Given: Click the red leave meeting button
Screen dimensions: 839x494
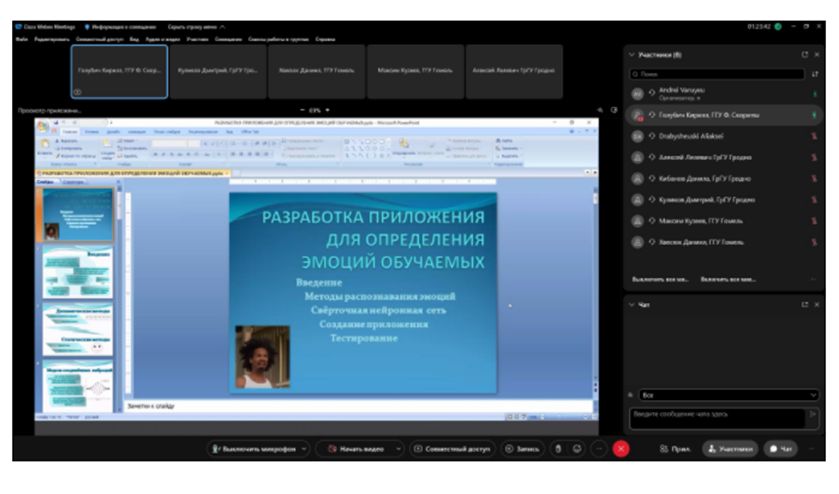Looking at the screenshot, I should [x=620, y=449].
